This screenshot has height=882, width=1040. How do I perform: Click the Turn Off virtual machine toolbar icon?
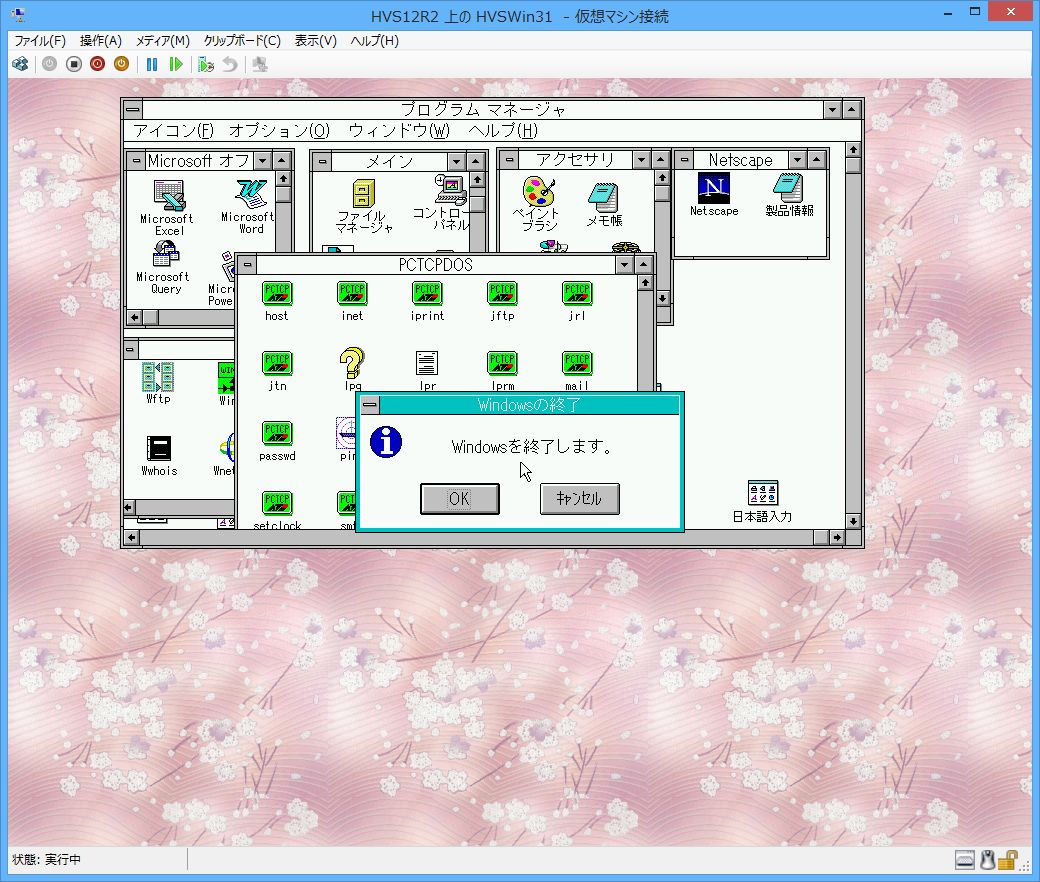click(x=74, y=64)
